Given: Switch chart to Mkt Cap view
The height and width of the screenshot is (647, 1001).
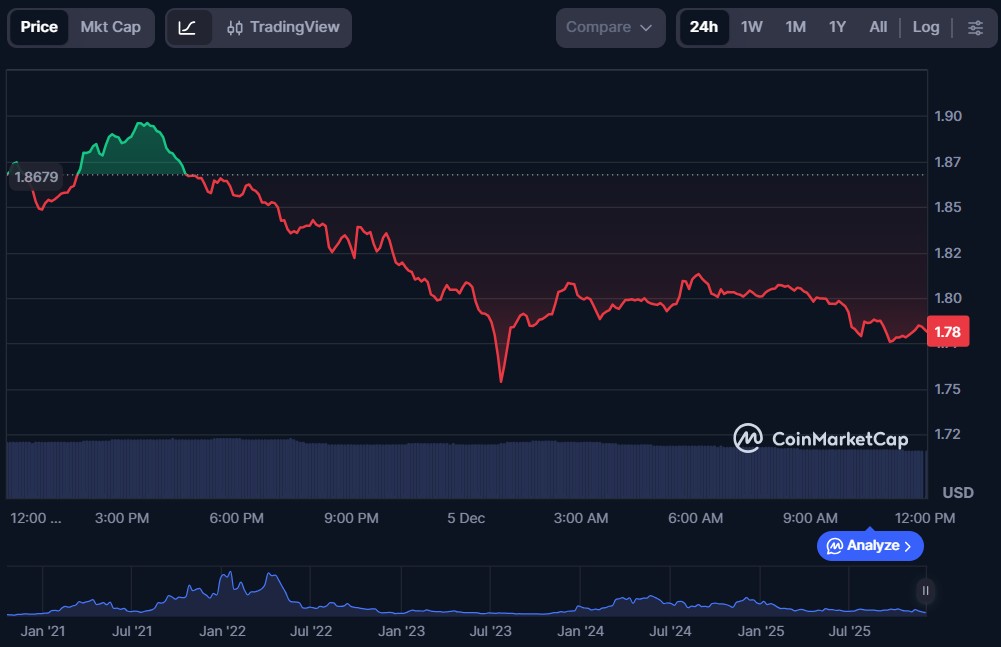Looking at the screenshot, I should click(110, 27).
